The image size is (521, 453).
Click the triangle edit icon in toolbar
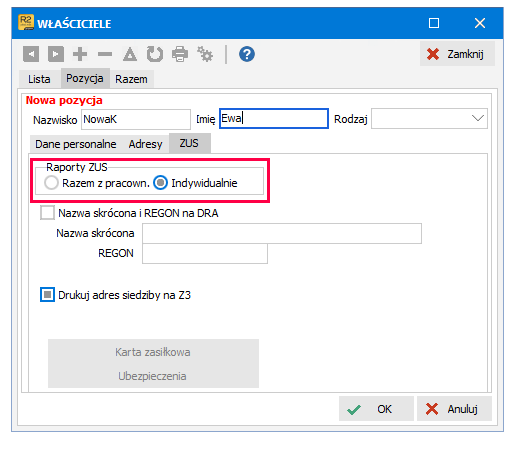pos(130,54)
